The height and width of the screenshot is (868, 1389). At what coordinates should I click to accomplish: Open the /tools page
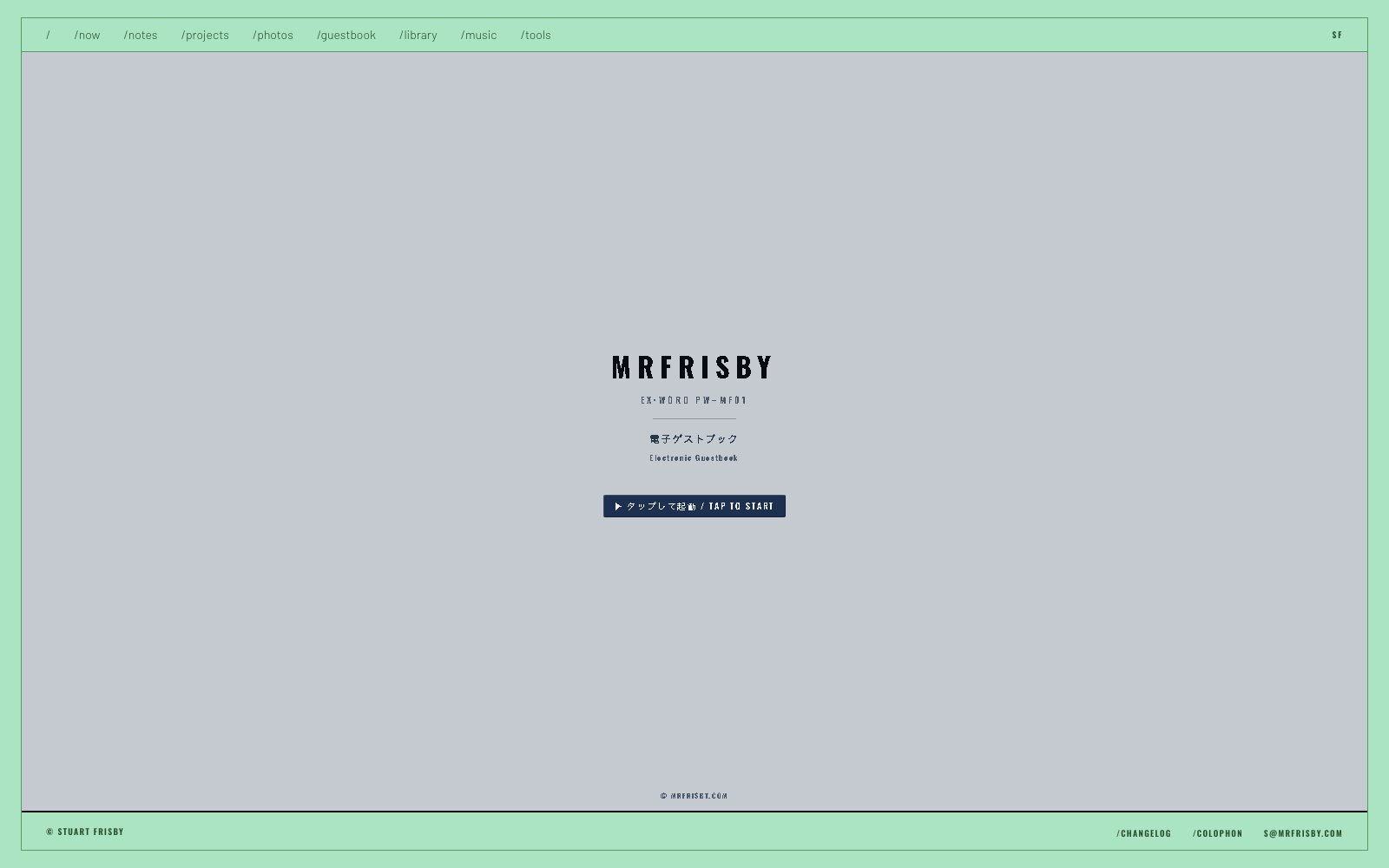pyautogui.click(x=536, y=36)
